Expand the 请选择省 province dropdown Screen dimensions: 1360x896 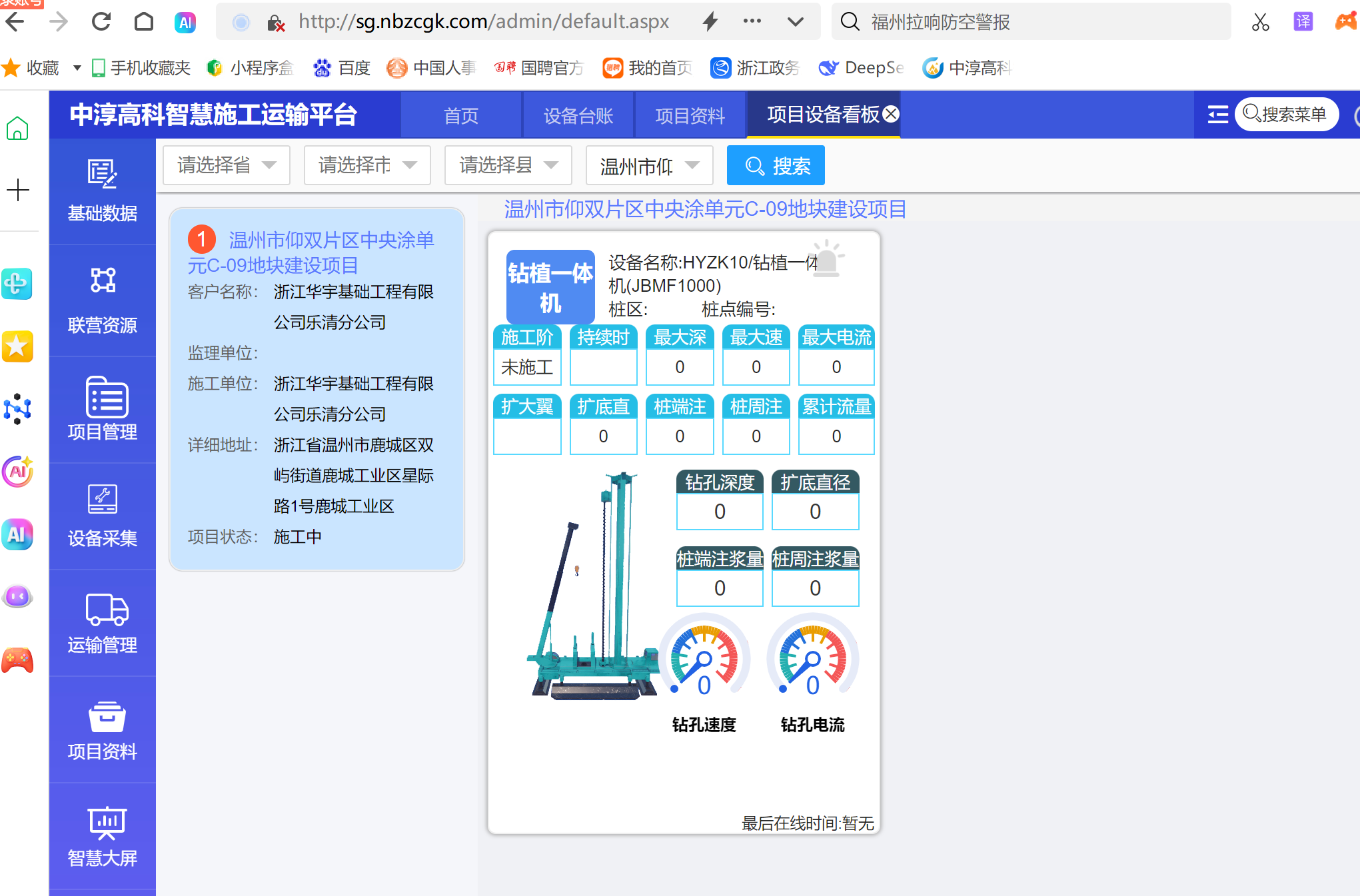click(227, 165)
